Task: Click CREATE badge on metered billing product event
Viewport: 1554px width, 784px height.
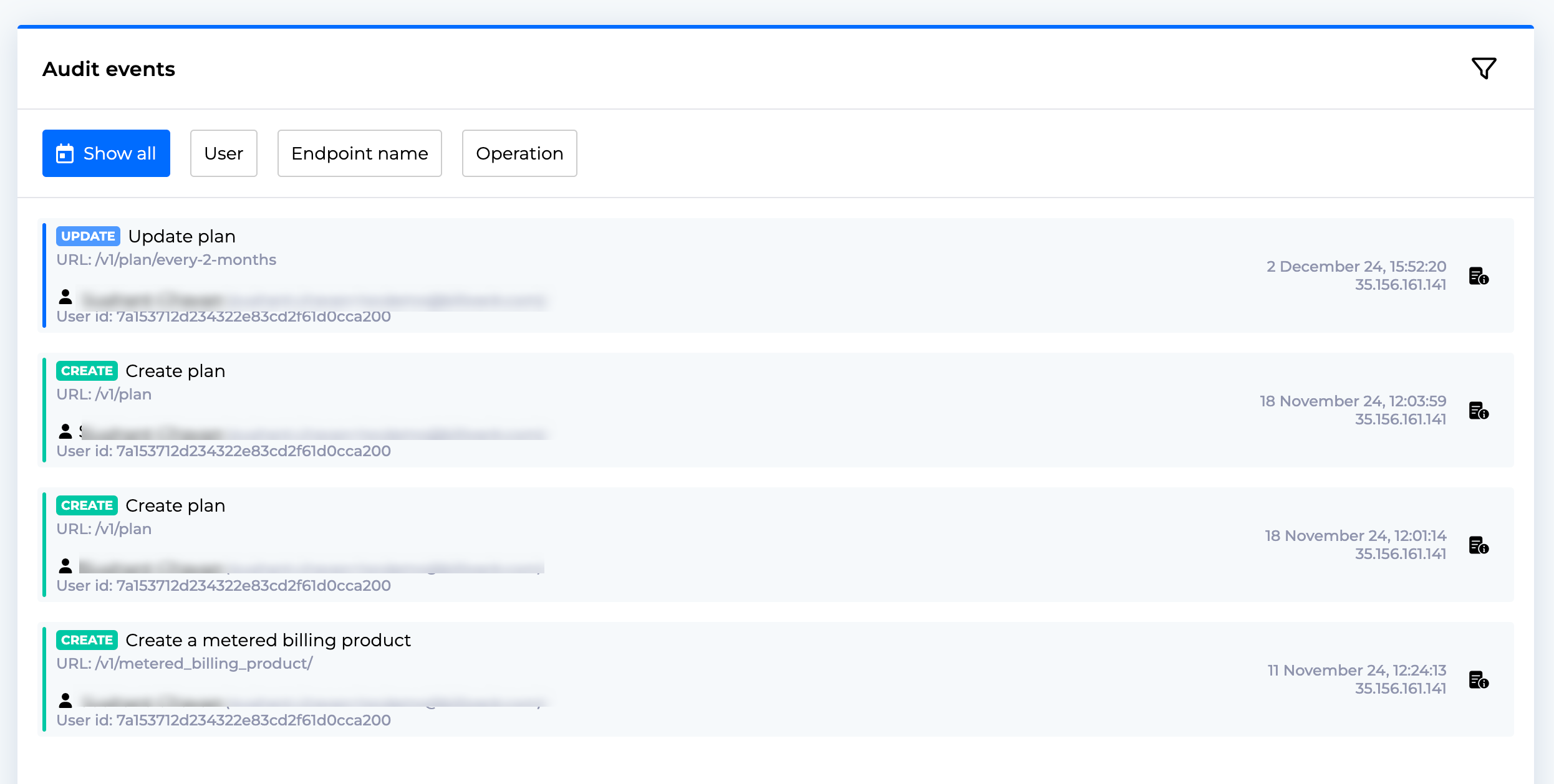Action: tap(87, 640)
